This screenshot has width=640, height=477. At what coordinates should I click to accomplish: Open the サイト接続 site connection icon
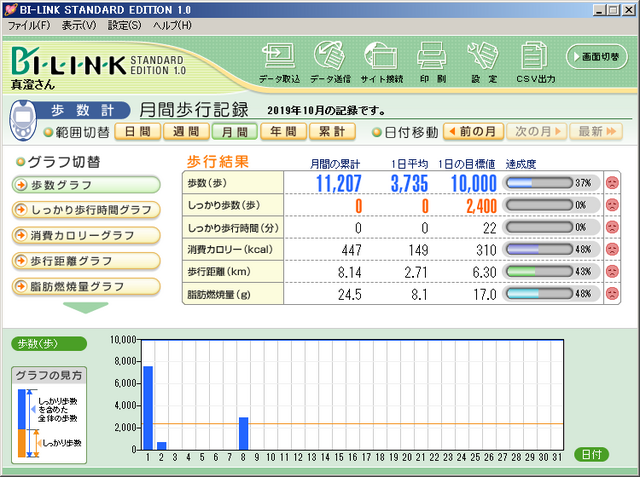[380, 56]
